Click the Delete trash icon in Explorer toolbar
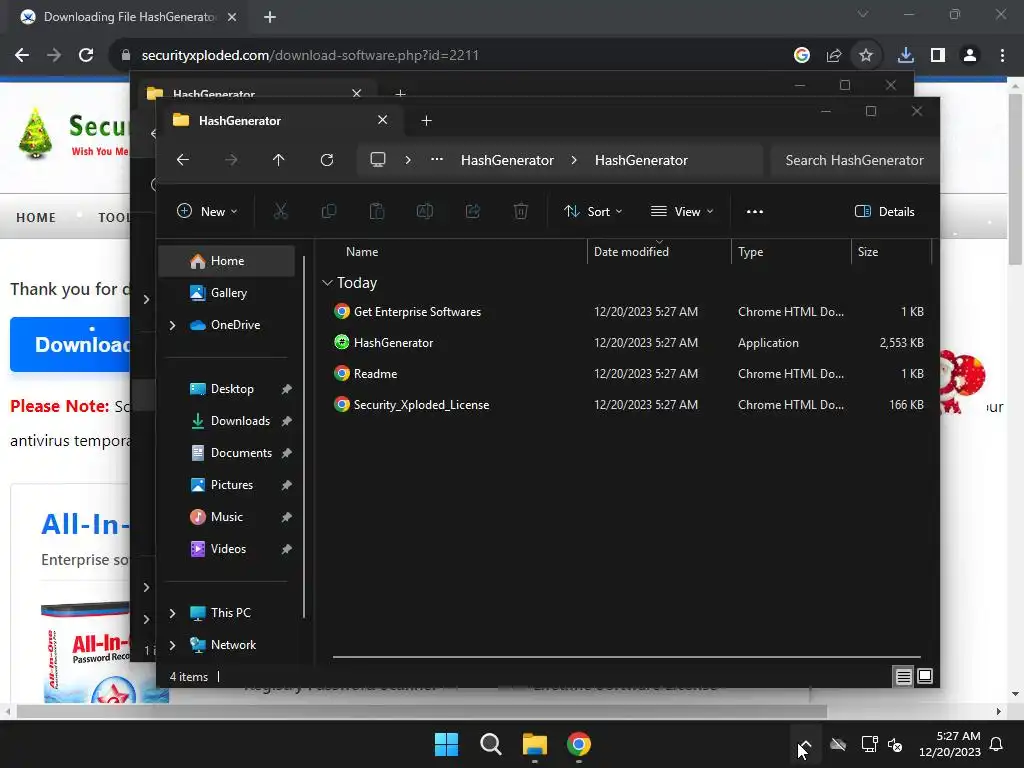The image size is (1024, 768). 520,212
